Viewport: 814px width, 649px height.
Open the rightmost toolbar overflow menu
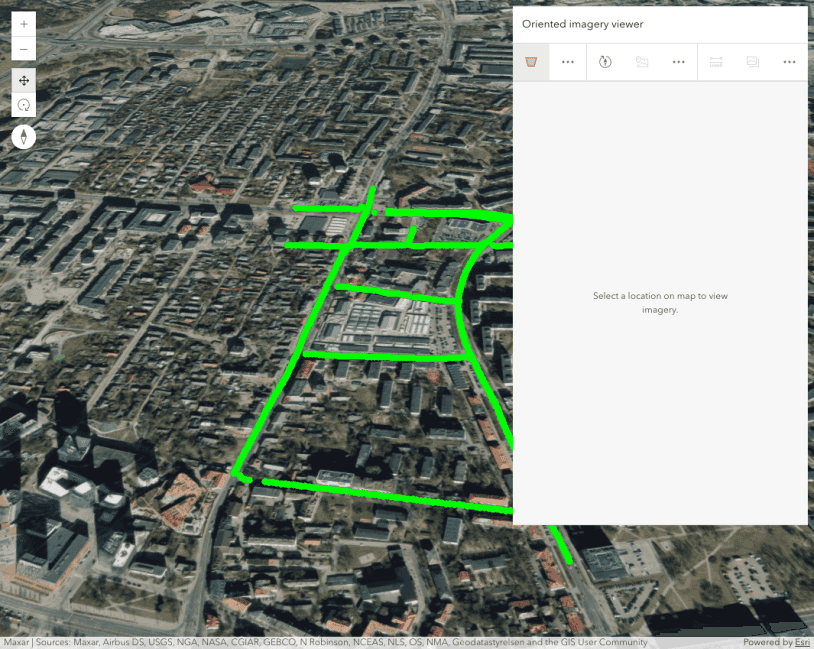pos(789,61)
